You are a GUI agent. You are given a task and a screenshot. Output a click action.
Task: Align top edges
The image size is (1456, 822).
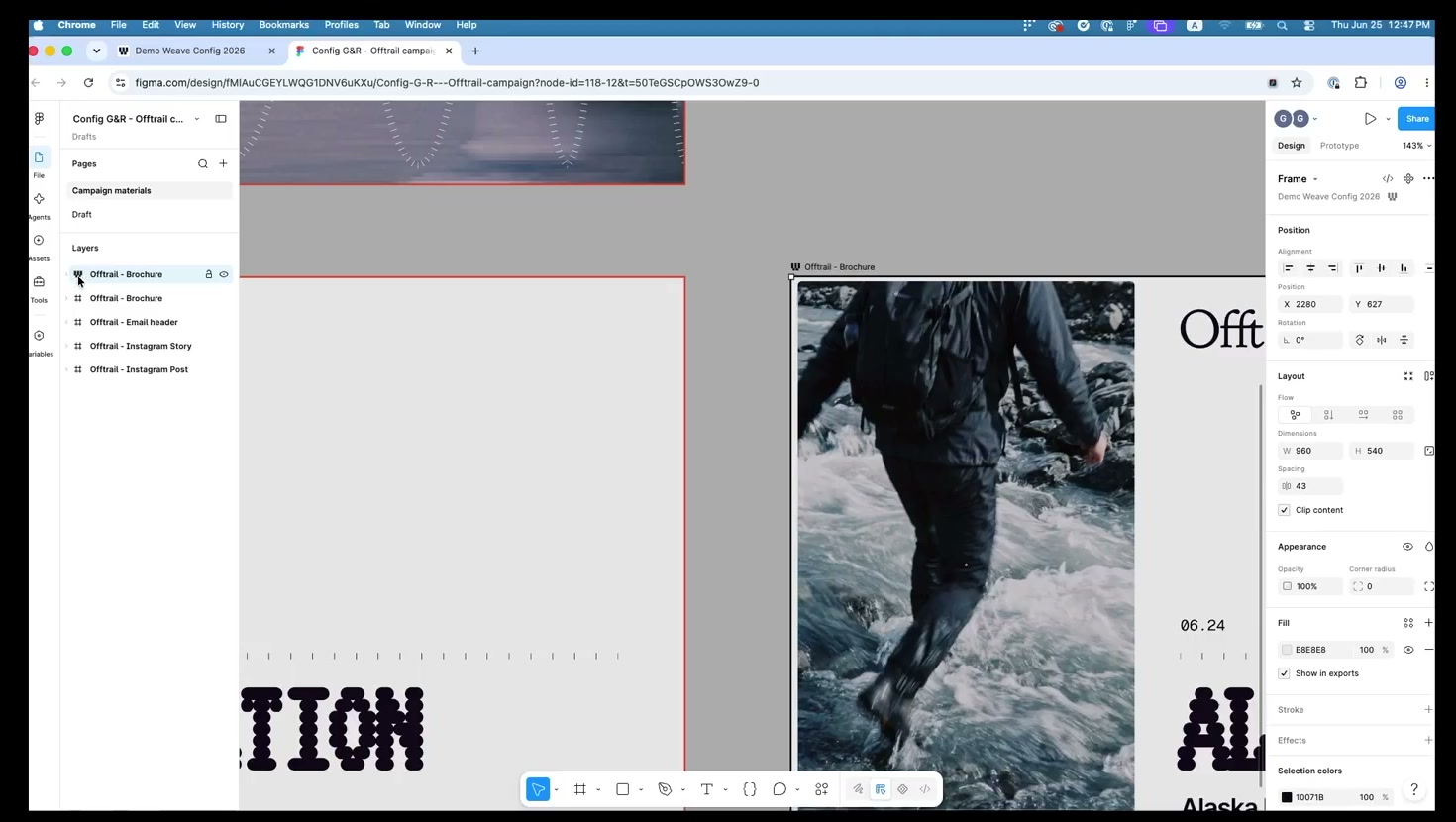click(1359, 268)
